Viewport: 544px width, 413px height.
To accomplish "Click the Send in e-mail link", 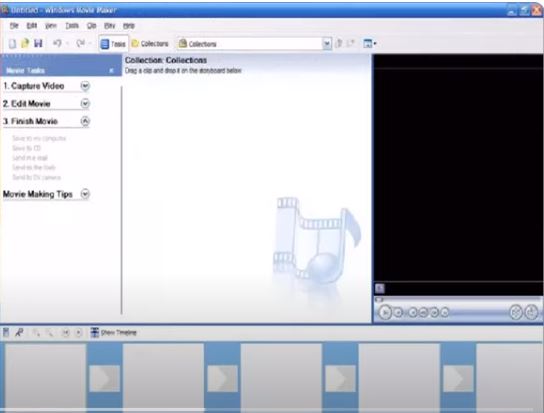I will pos(30,158).
